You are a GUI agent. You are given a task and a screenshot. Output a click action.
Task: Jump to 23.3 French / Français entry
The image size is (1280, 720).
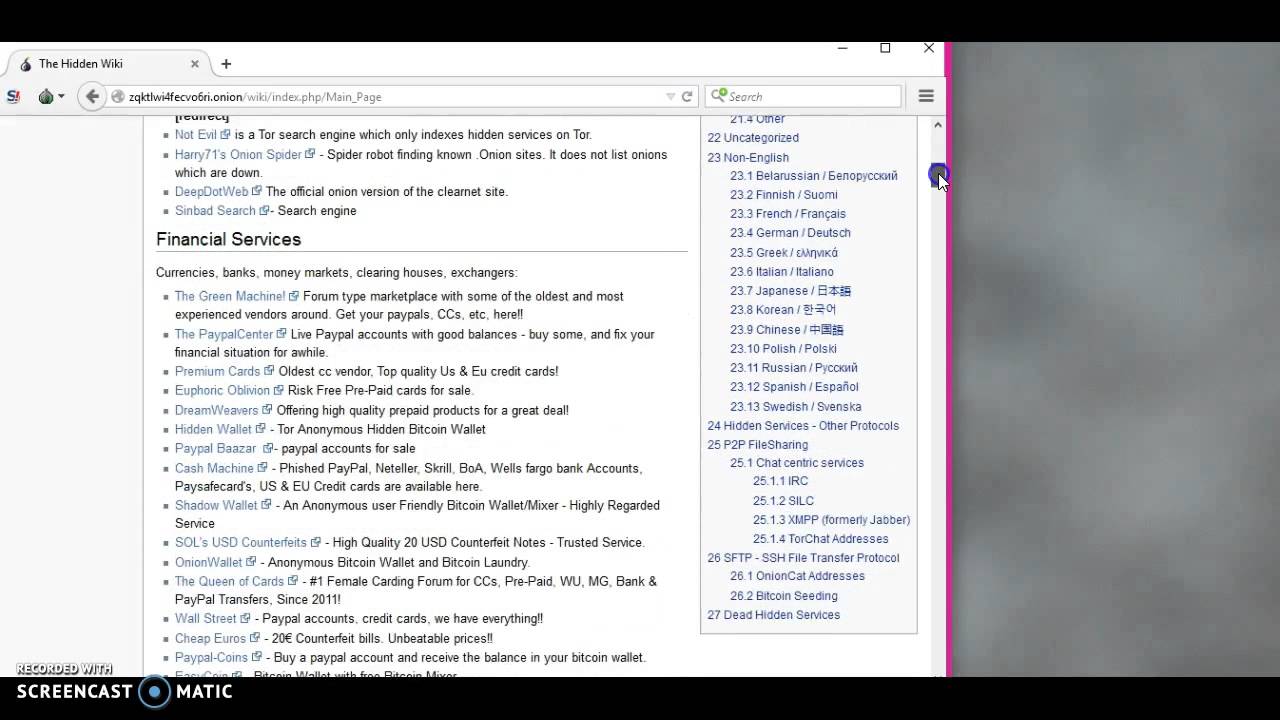point(788,214)
